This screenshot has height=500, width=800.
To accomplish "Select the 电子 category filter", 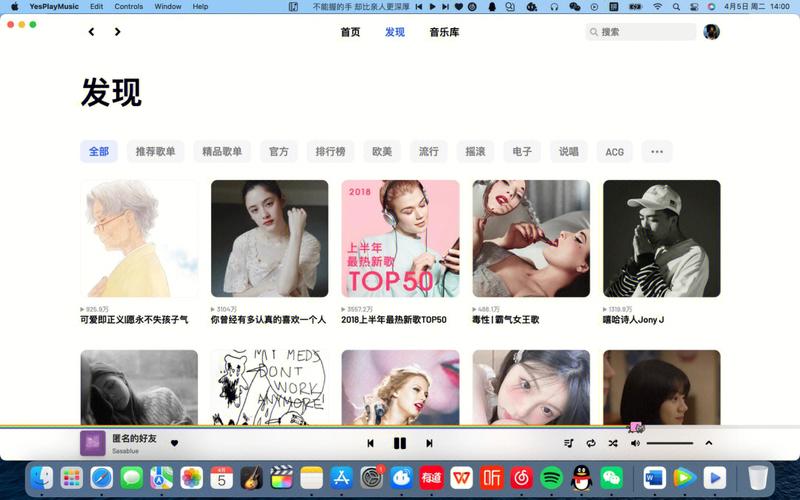I will pos(522,152).
